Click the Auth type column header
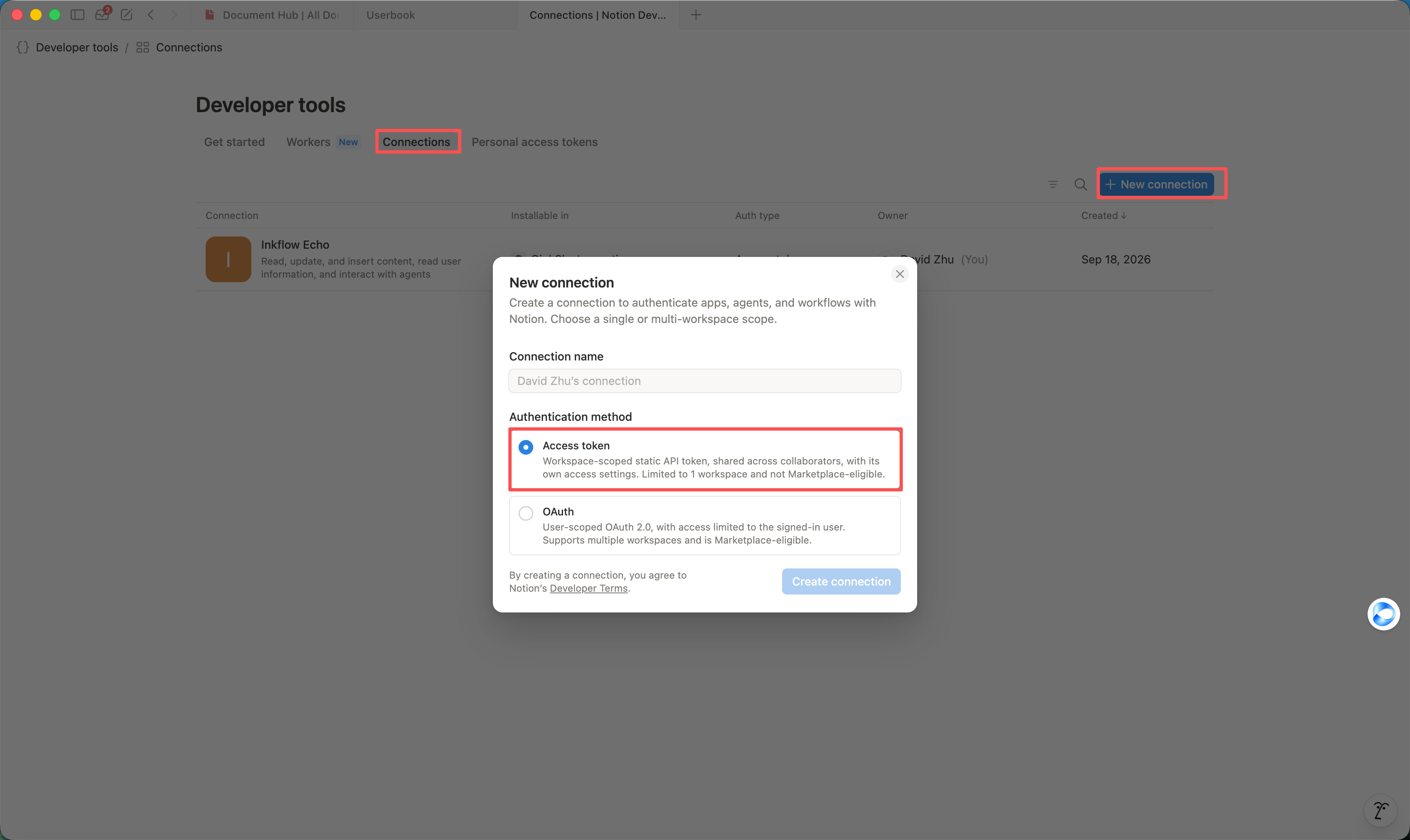Image resolution: width=1410 pixels, height=840 pixels. 757,216
